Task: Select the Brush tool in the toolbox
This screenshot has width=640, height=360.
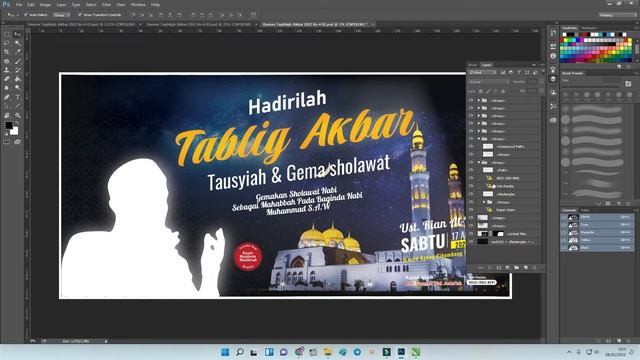Action: click(x=17, y=61)
